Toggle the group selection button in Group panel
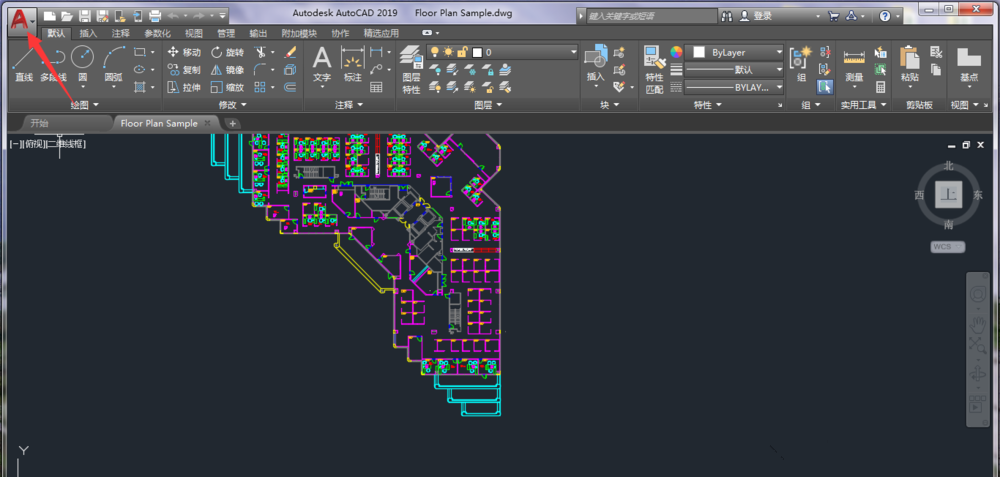 pos(825,87)
